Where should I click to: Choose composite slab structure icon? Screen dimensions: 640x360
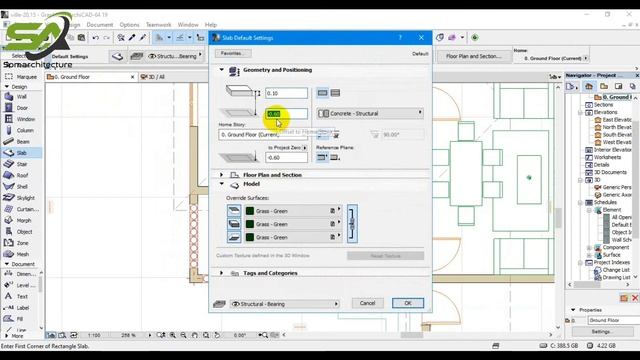(335, 93)
